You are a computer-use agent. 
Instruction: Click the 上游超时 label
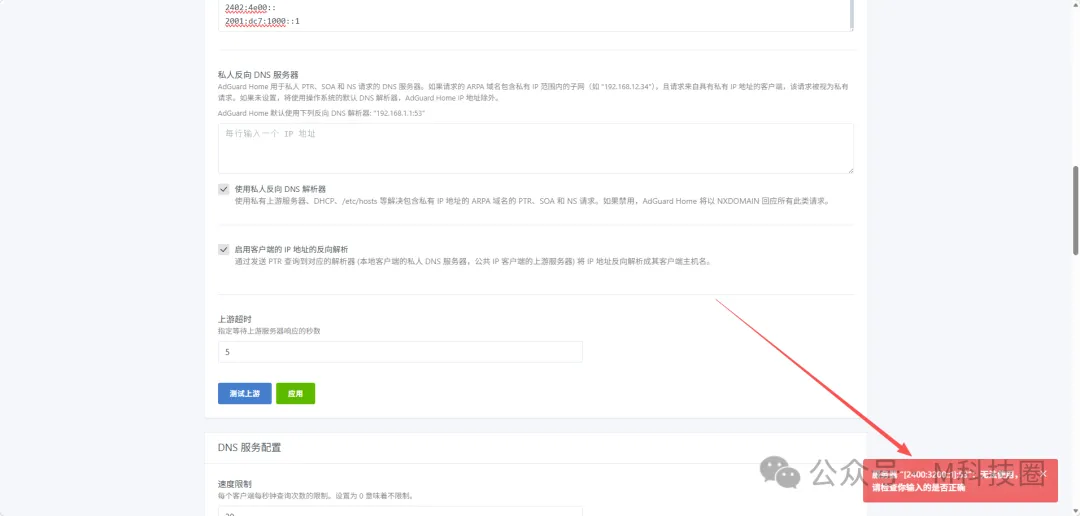[x=233, y=320]
